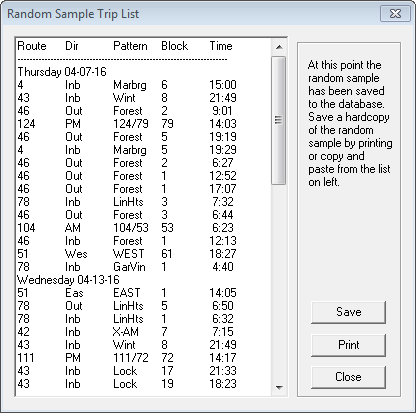Select the trip row with time 9:01
Screen dimensions: 416x413
127,111
